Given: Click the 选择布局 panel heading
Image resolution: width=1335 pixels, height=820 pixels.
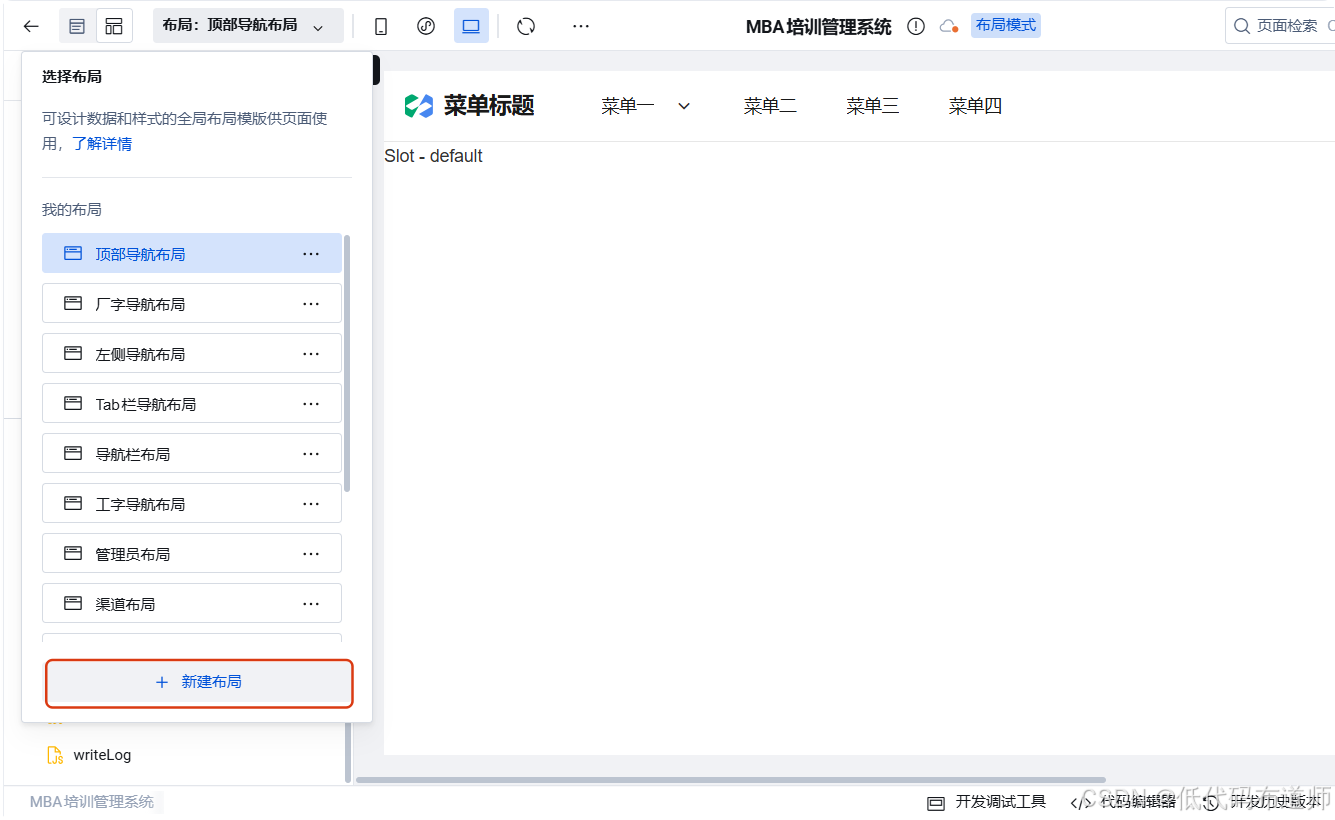Looking at the screenshot, I should [x=72, y=77].
